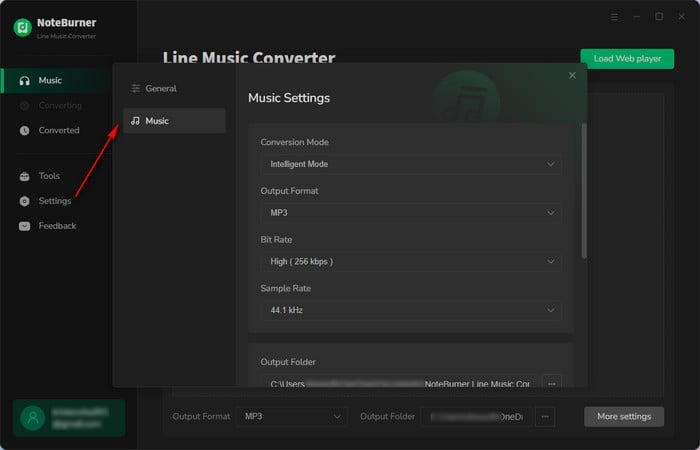The height and width of the screenshot is (450, 700).
Task: Click the music note icon in settings tab
Action: click(135, 121)
